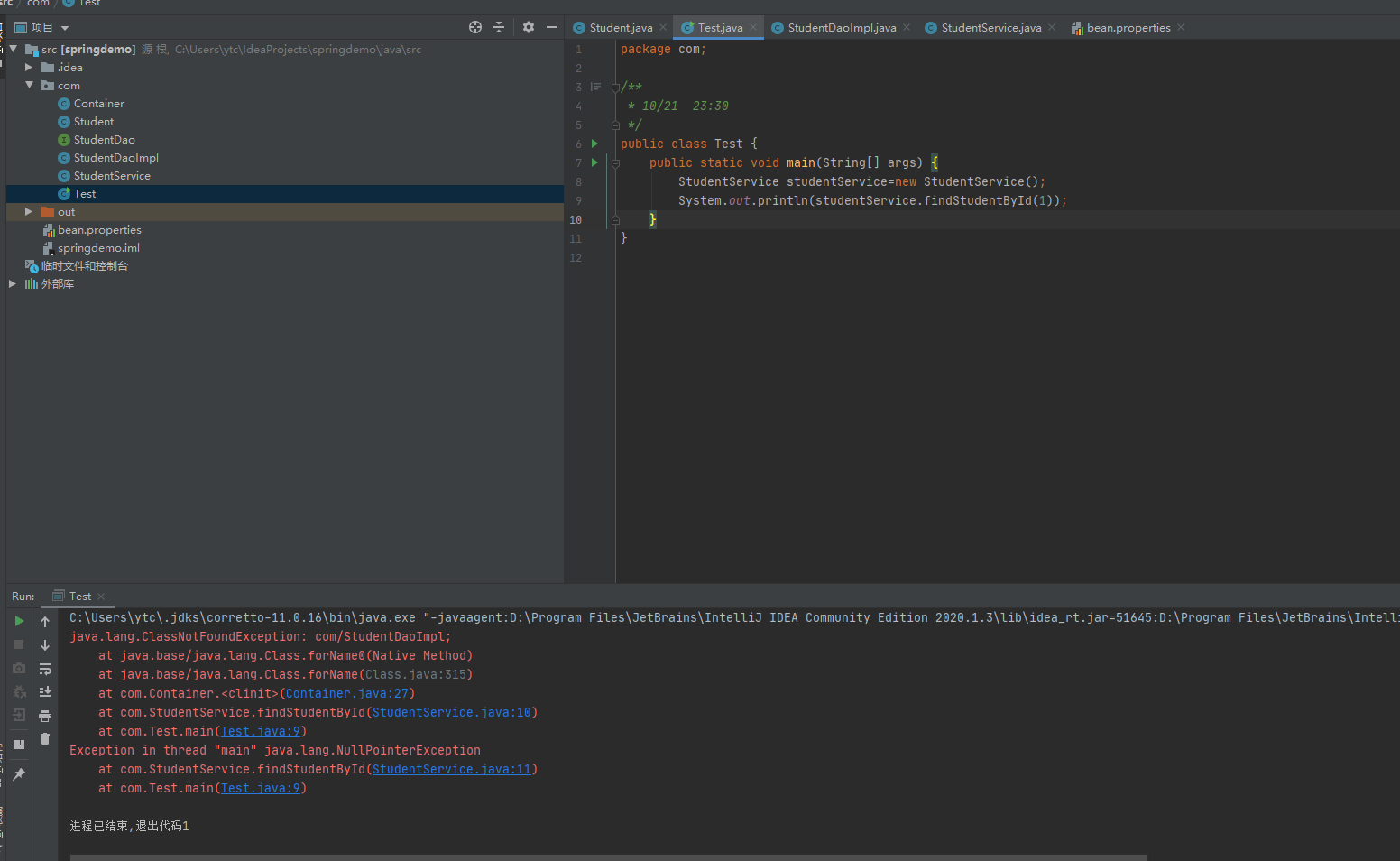Print the console output
The image size is (1400, 861).
tap(45, 716)
